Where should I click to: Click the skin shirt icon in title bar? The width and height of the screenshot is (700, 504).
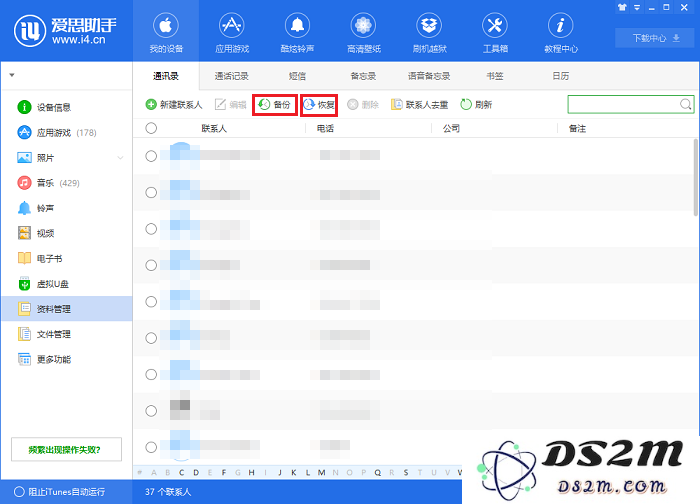pos(622,7)
